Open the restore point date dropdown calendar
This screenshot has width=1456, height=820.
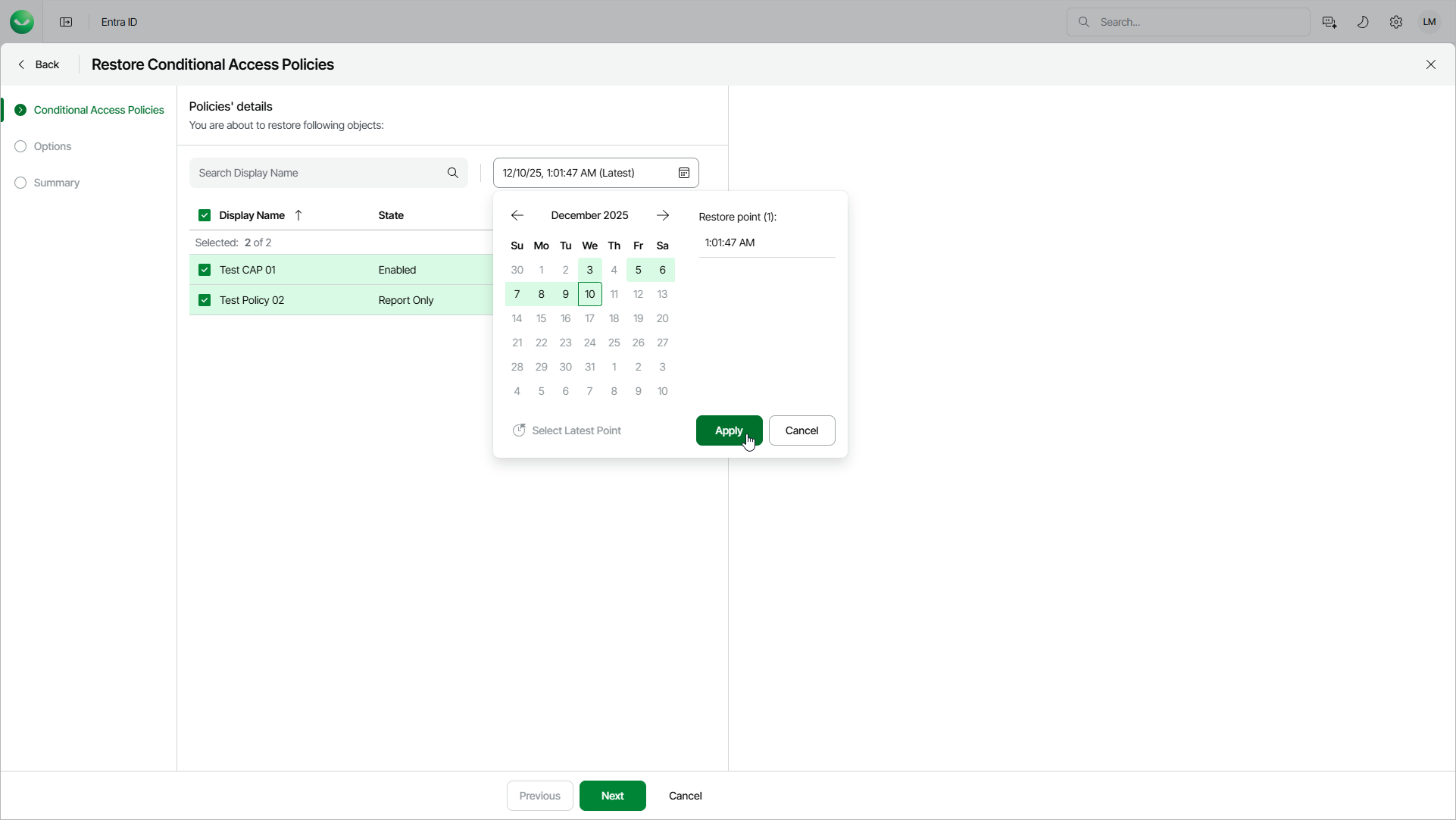[x=683, y=173]
